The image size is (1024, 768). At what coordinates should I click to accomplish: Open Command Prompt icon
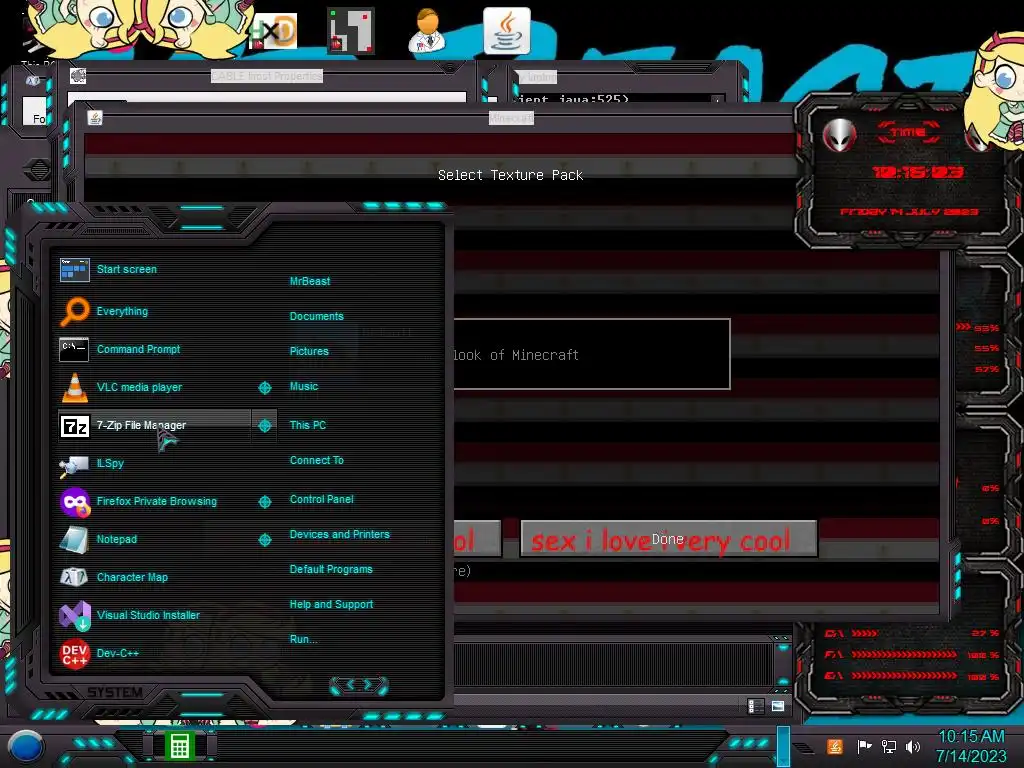point(74,349)
